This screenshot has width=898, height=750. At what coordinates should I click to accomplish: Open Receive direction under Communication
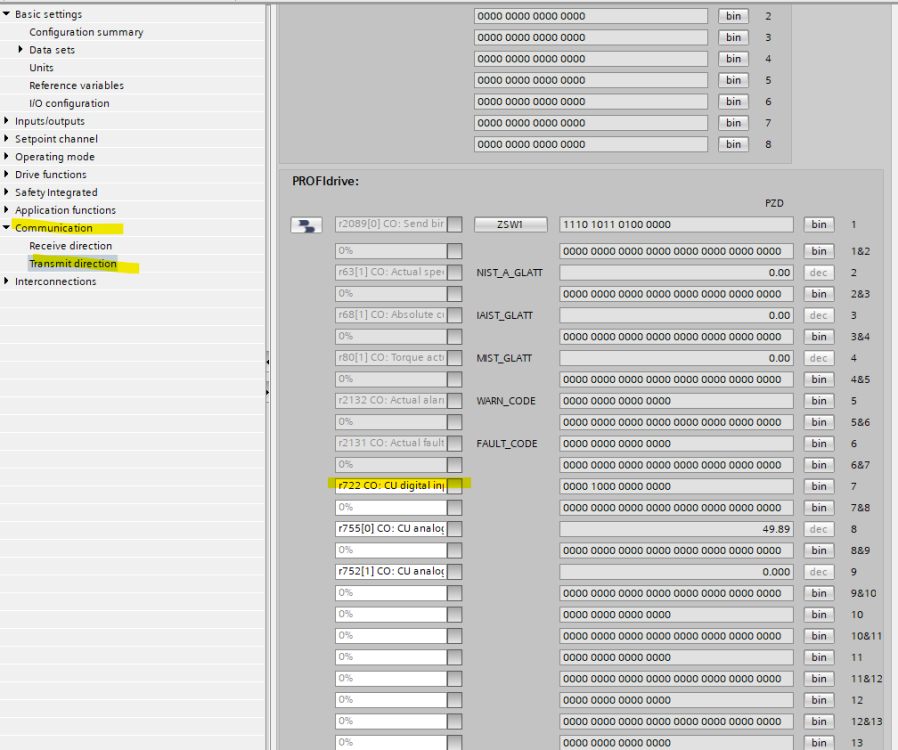coord(70,246)
